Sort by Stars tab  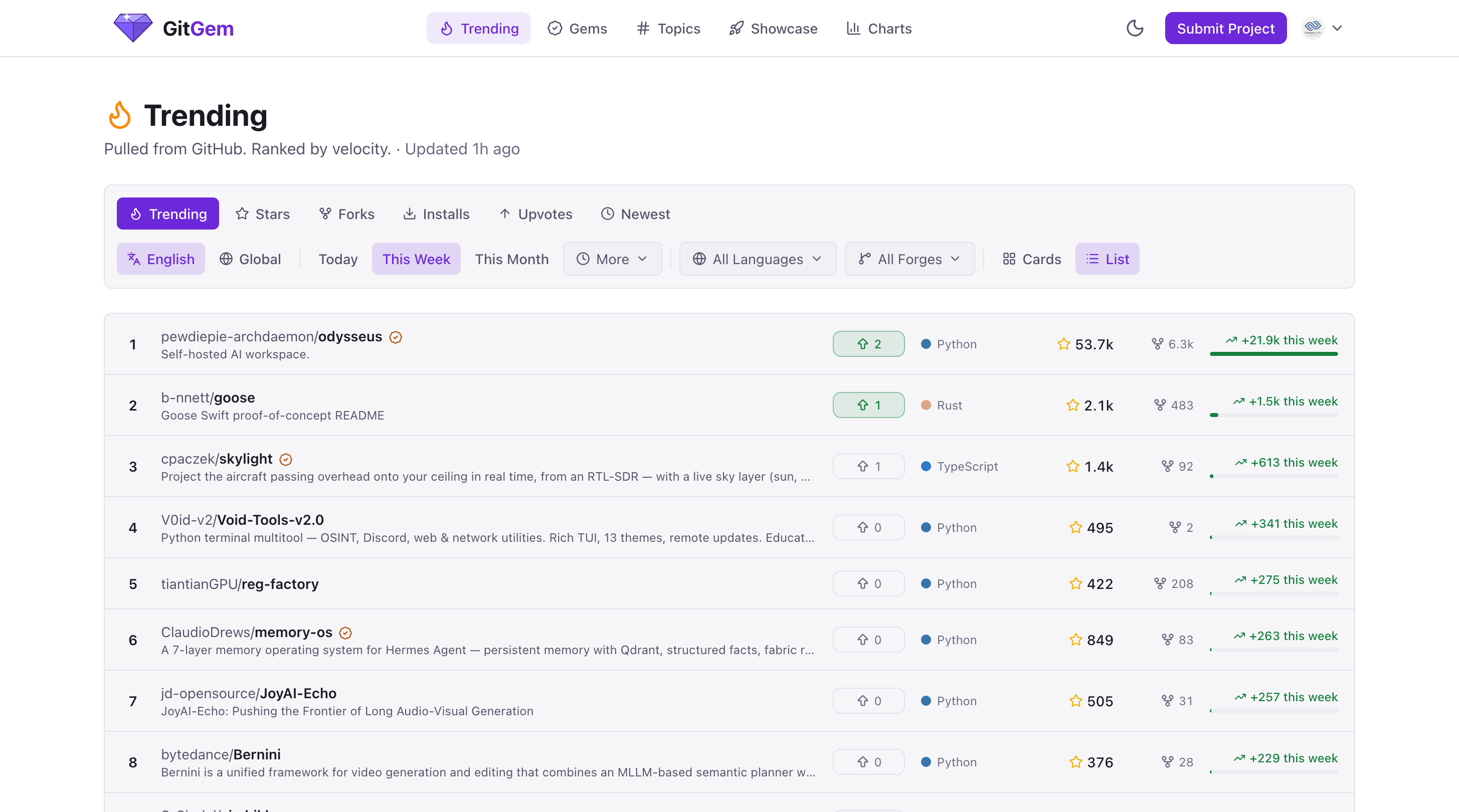[x=262, y=214]
